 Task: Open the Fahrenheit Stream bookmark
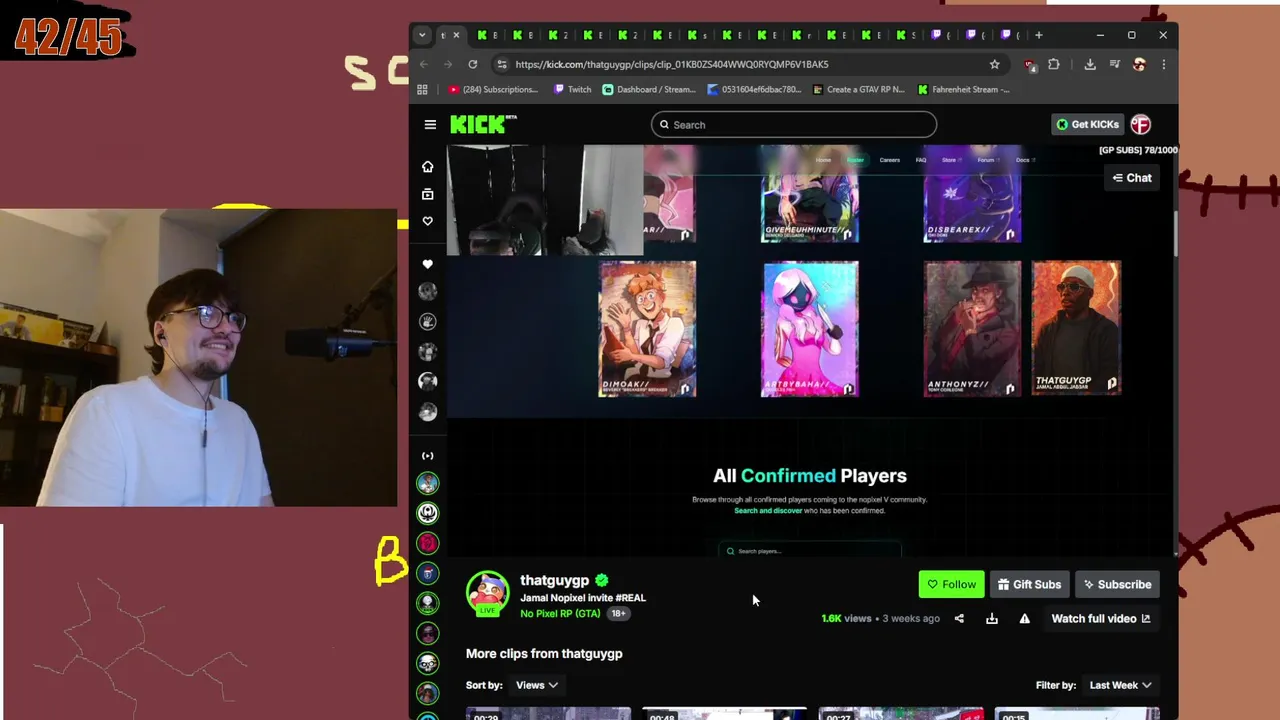pos(964,89)
